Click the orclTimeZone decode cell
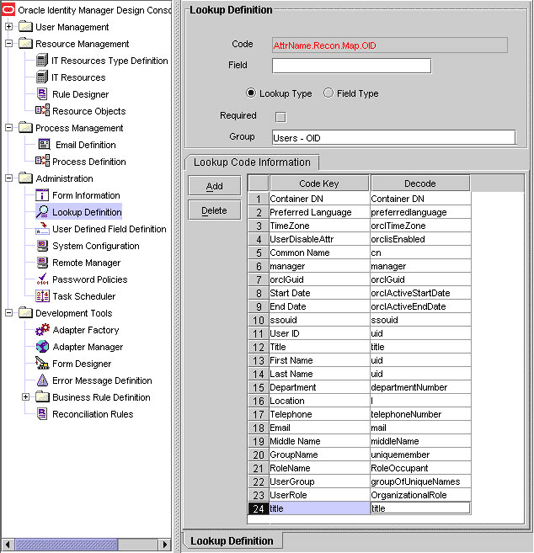The image size is (534, 553). coord(420,225)
